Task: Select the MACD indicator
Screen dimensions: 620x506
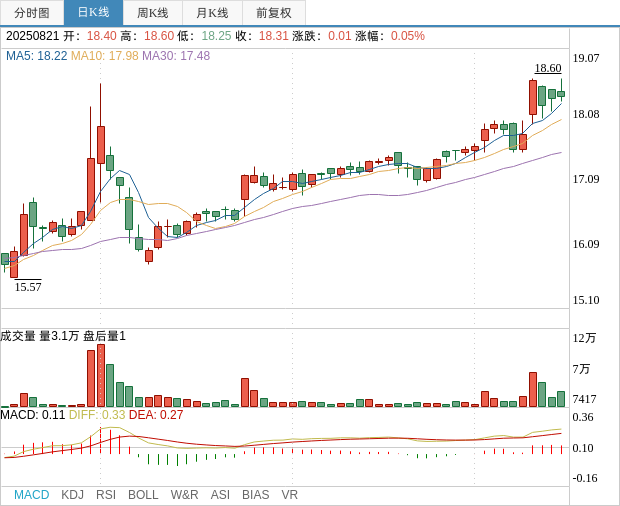Action: [x=32, y=495]
